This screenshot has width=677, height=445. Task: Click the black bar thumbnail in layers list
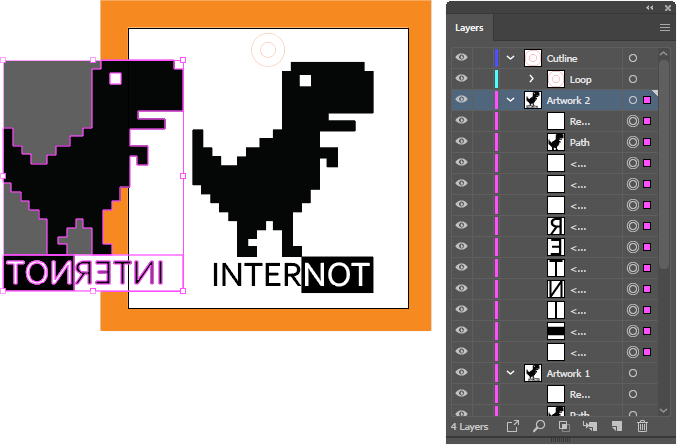(x=556, y=331)
